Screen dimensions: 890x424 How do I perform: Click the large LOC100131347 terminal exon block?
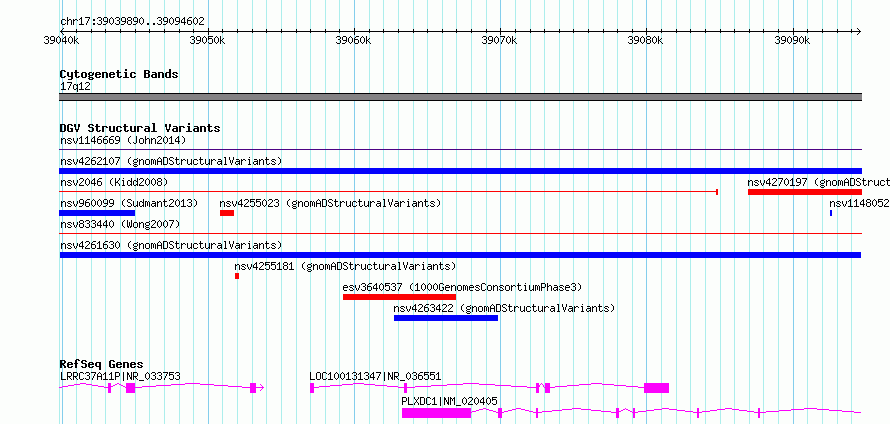click(656, 388)
